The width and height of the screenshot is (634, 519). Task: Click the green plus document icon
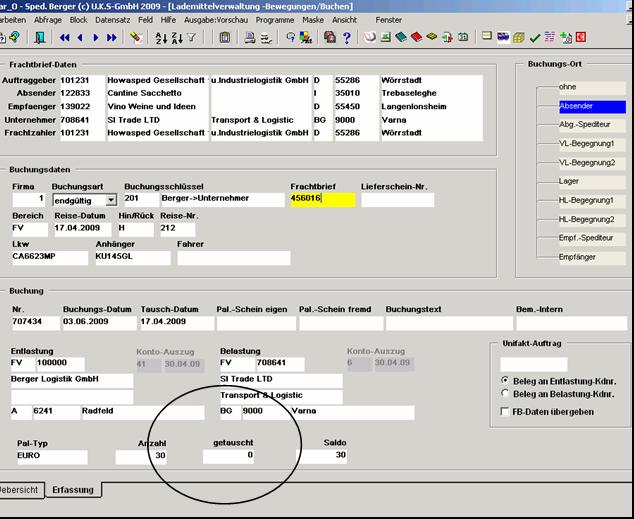point(566,38)
